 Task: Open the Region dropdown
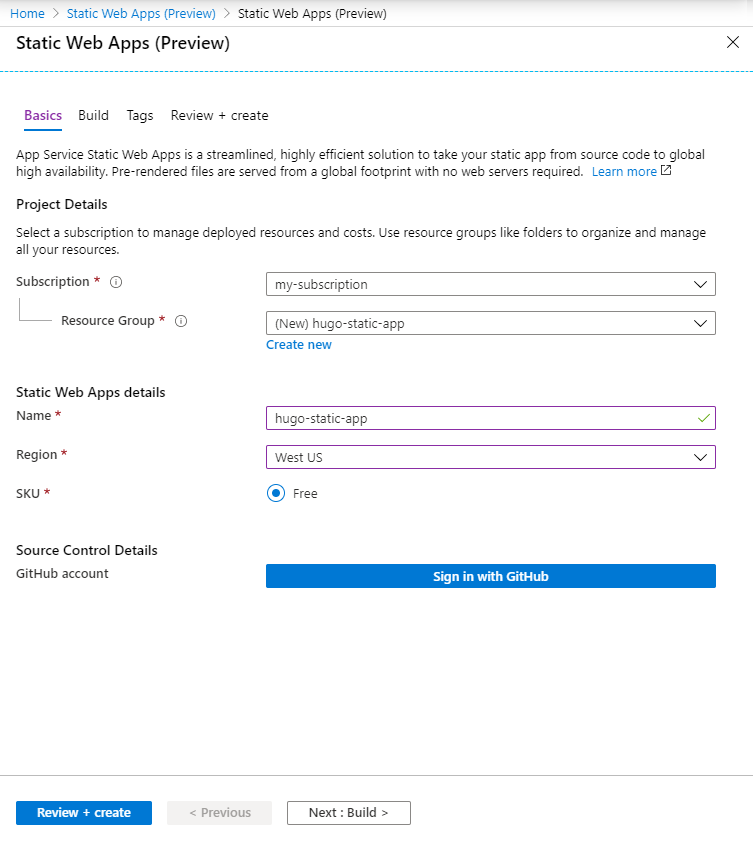491,457
